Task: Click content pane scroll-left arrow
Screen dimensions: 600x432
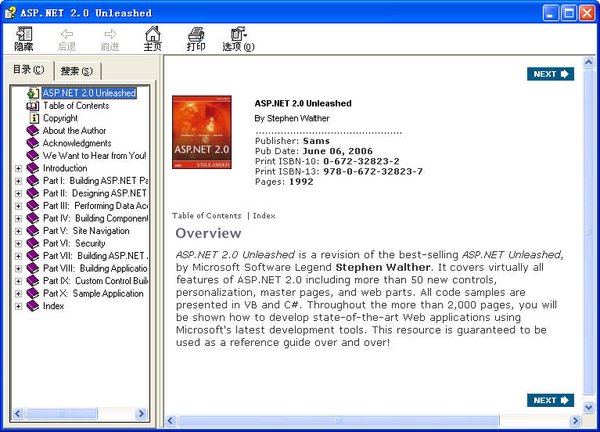Action: click(171, 421)
